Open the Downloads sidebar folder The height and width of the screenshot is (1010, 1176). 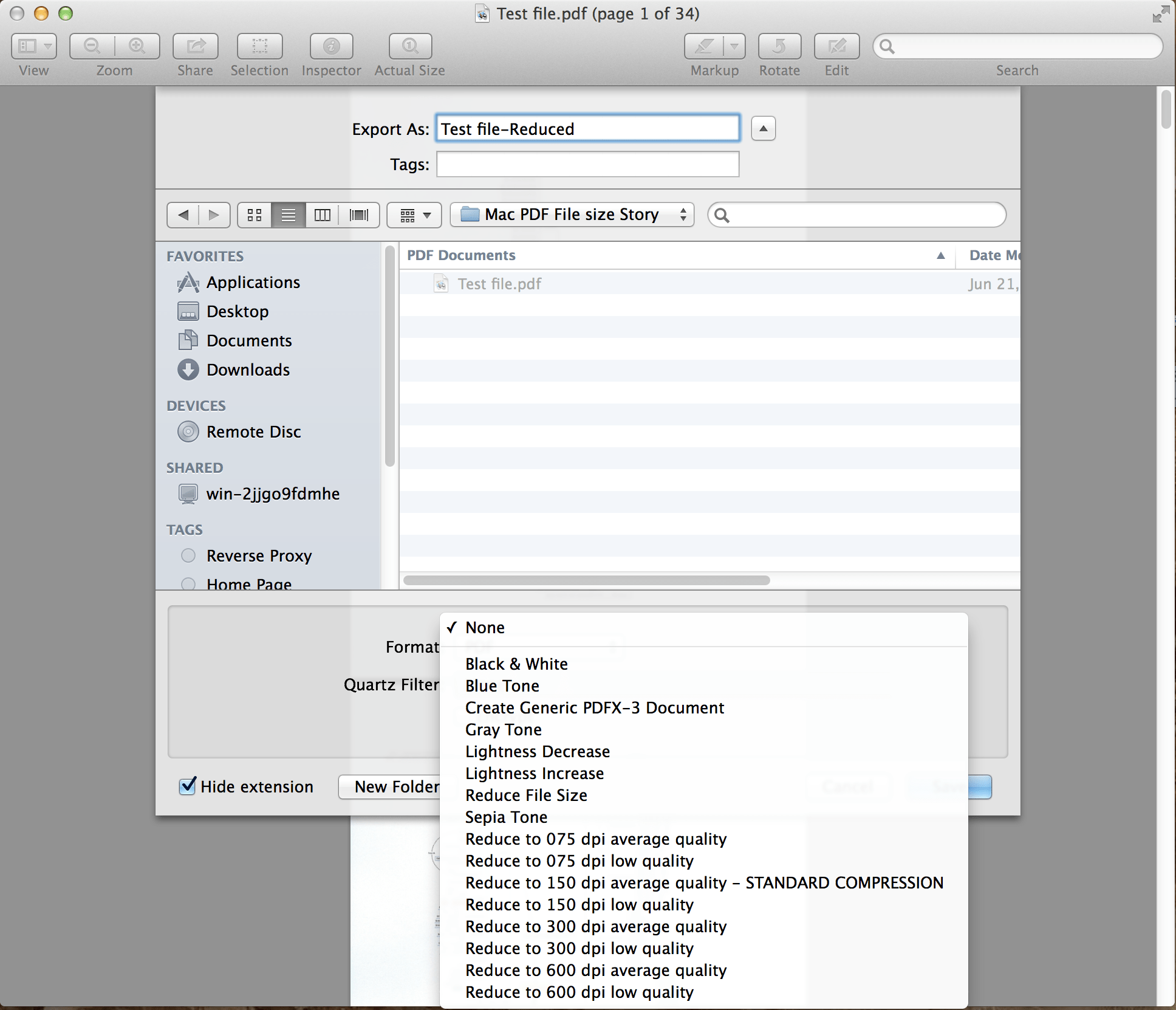(x=248, y=369)
